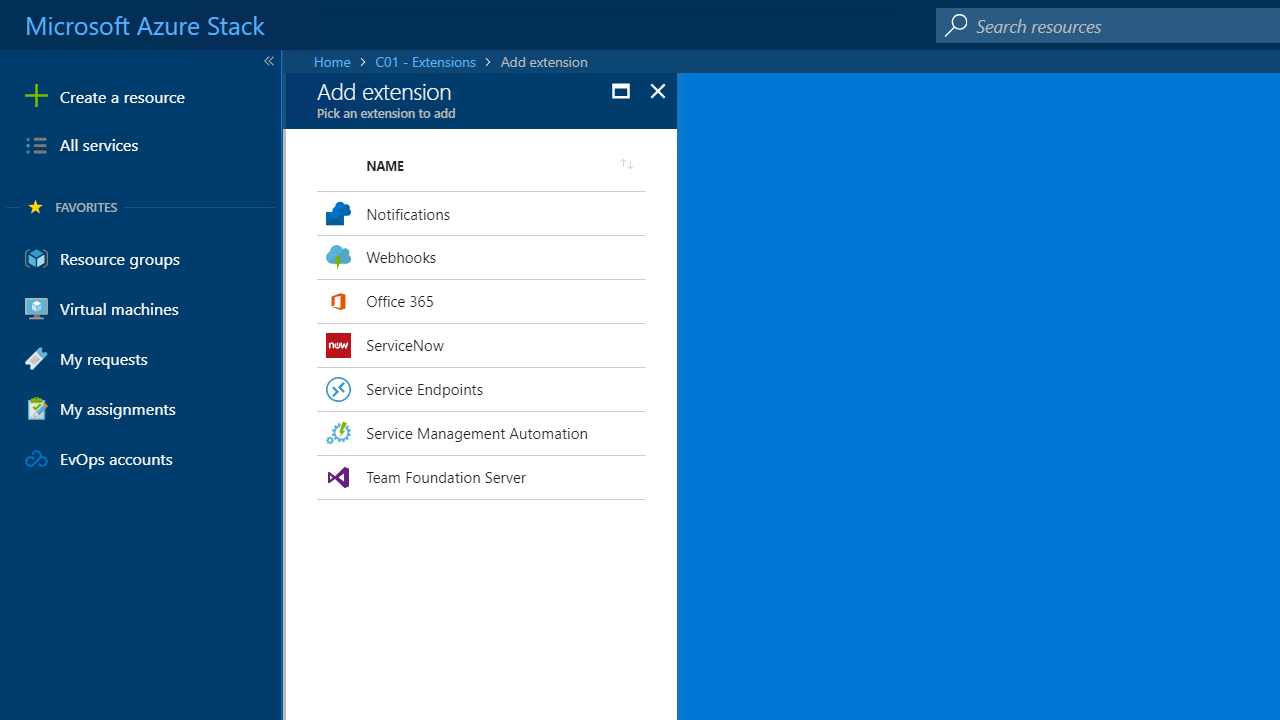This screenshot has height=720, width=1280.
Task: Maximize the Add extension blade
Action: tap(621, 91)
